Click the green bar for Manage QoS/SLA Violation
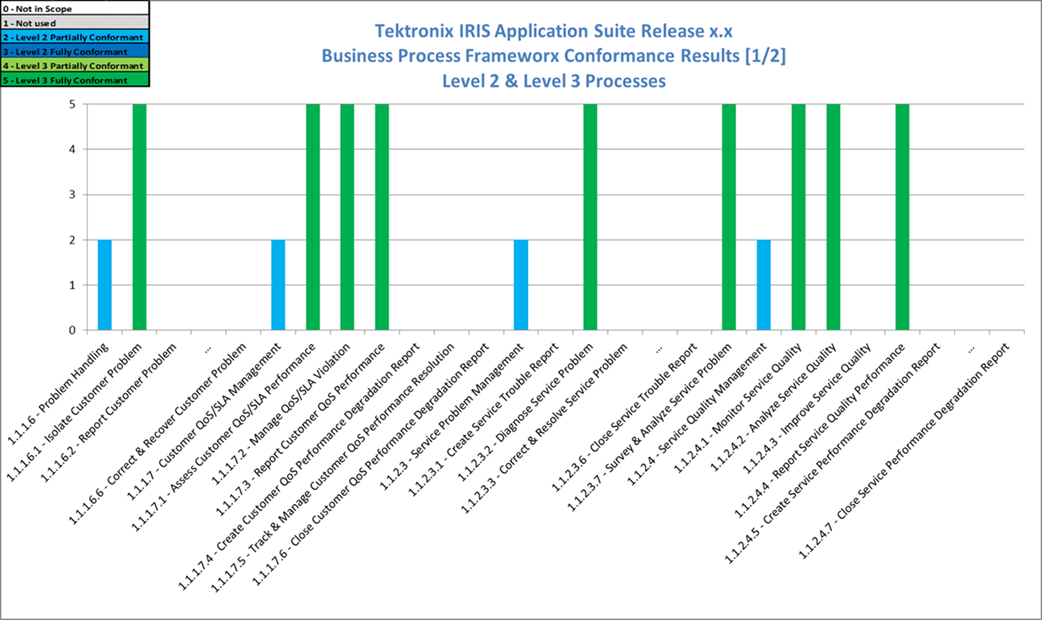This screenshot has height=620, width=1042. (348, 217)
